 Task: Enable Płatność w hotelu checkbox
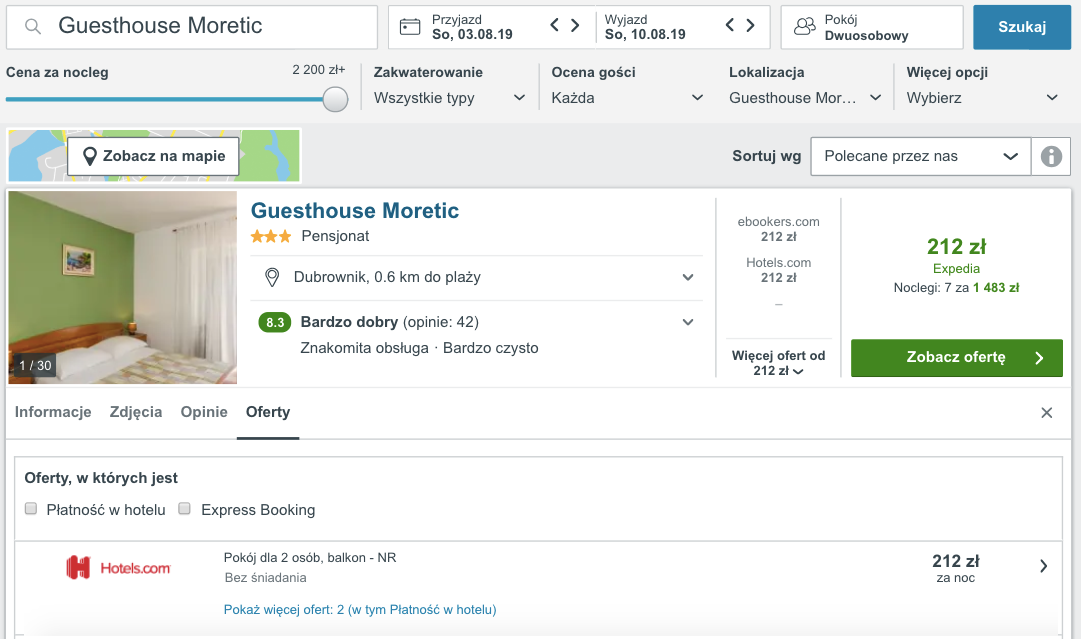tap(31, 509)
